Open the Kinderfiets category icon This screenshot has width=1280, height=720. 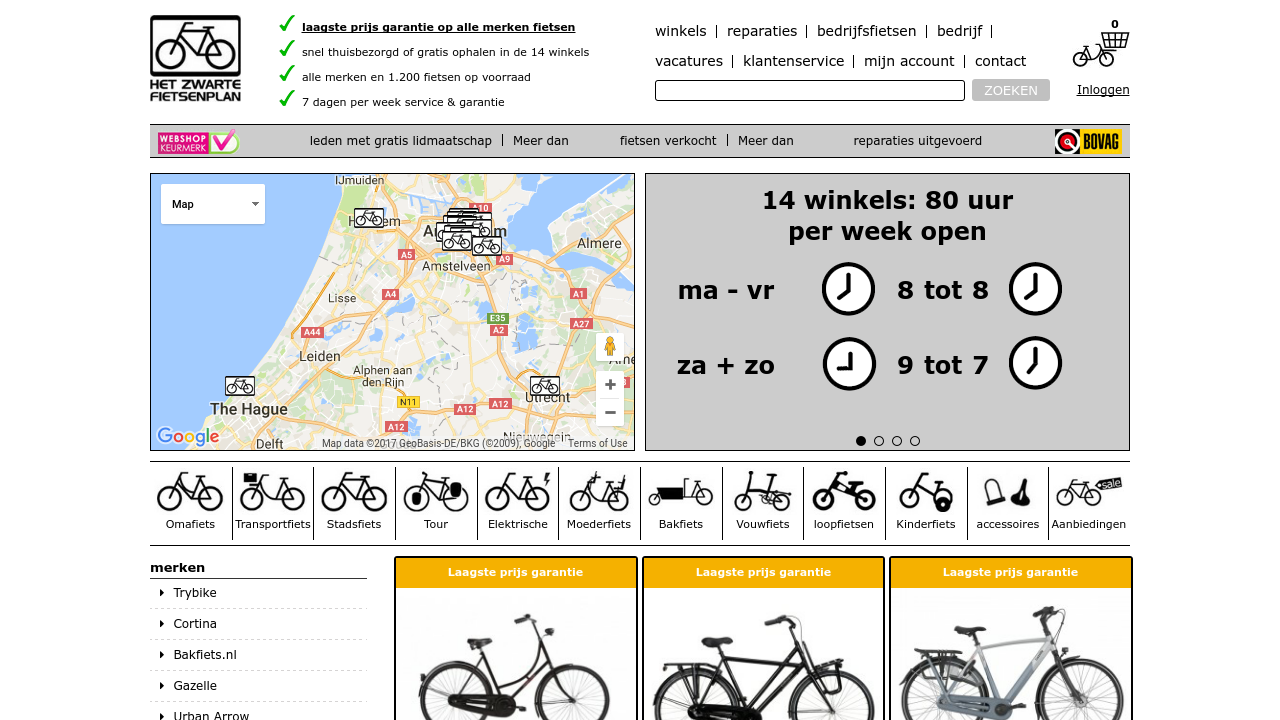[925, 492]
